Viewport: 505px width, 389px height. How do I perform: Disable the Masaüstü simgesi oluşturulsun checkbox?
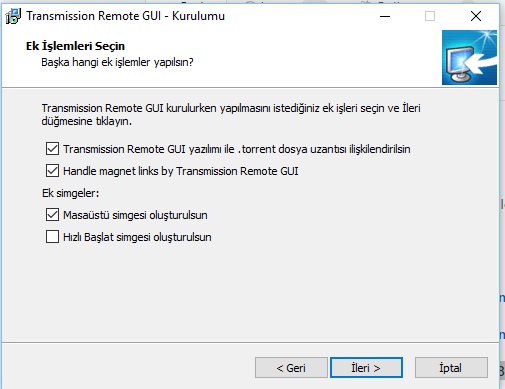52,215
